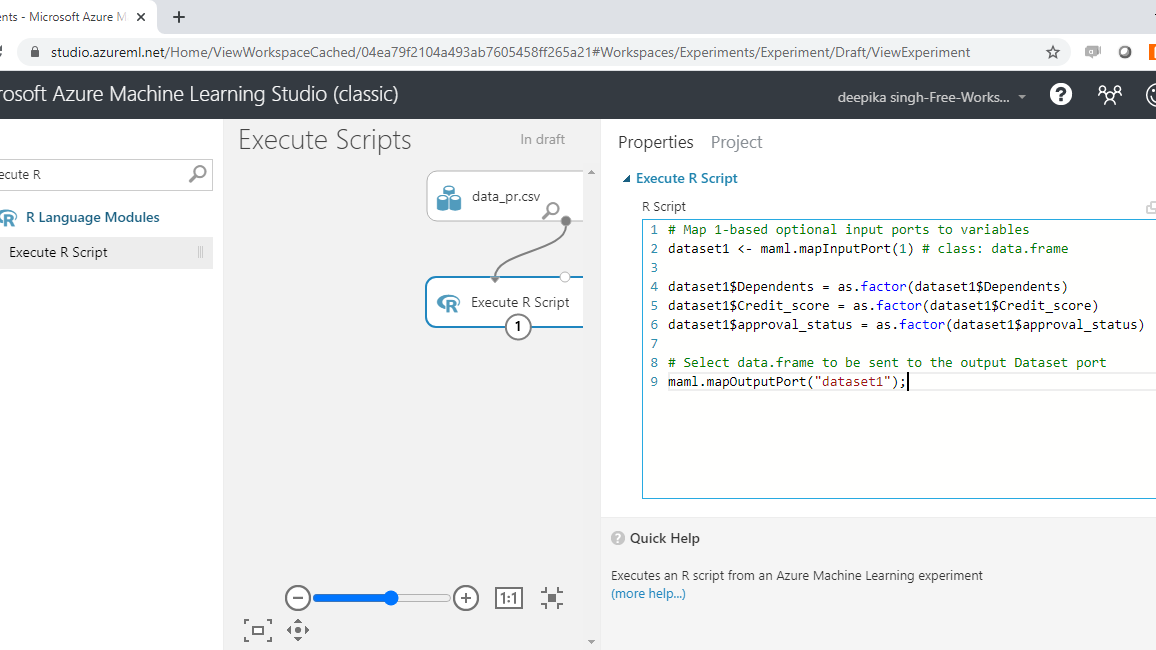Click the zoom to fit icon
The height and width of the screenshot is (650, 1156).
pyautogui.click(x=551, y=598)
